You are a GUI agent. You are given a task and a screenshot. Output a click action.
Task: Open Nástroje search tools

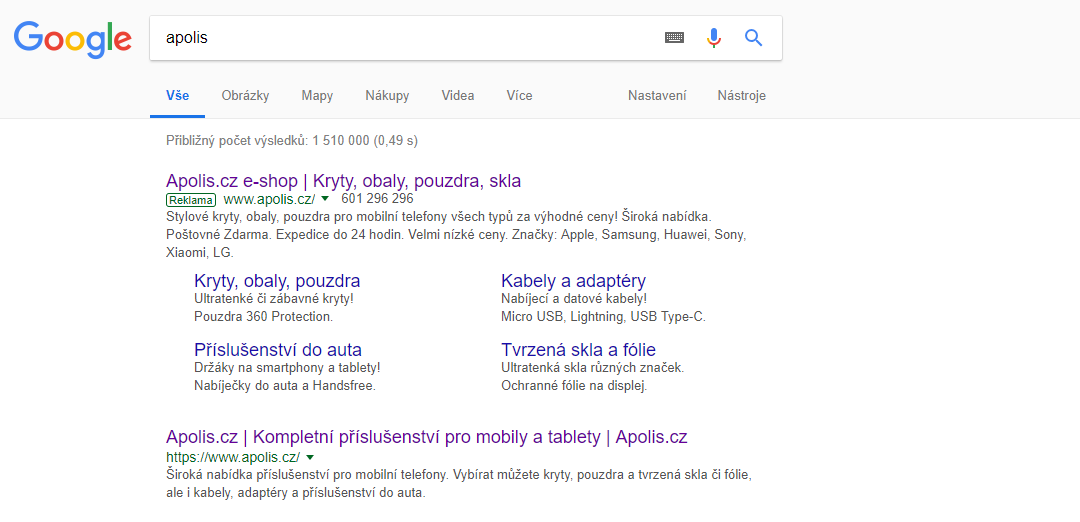(x=741, y=96)
